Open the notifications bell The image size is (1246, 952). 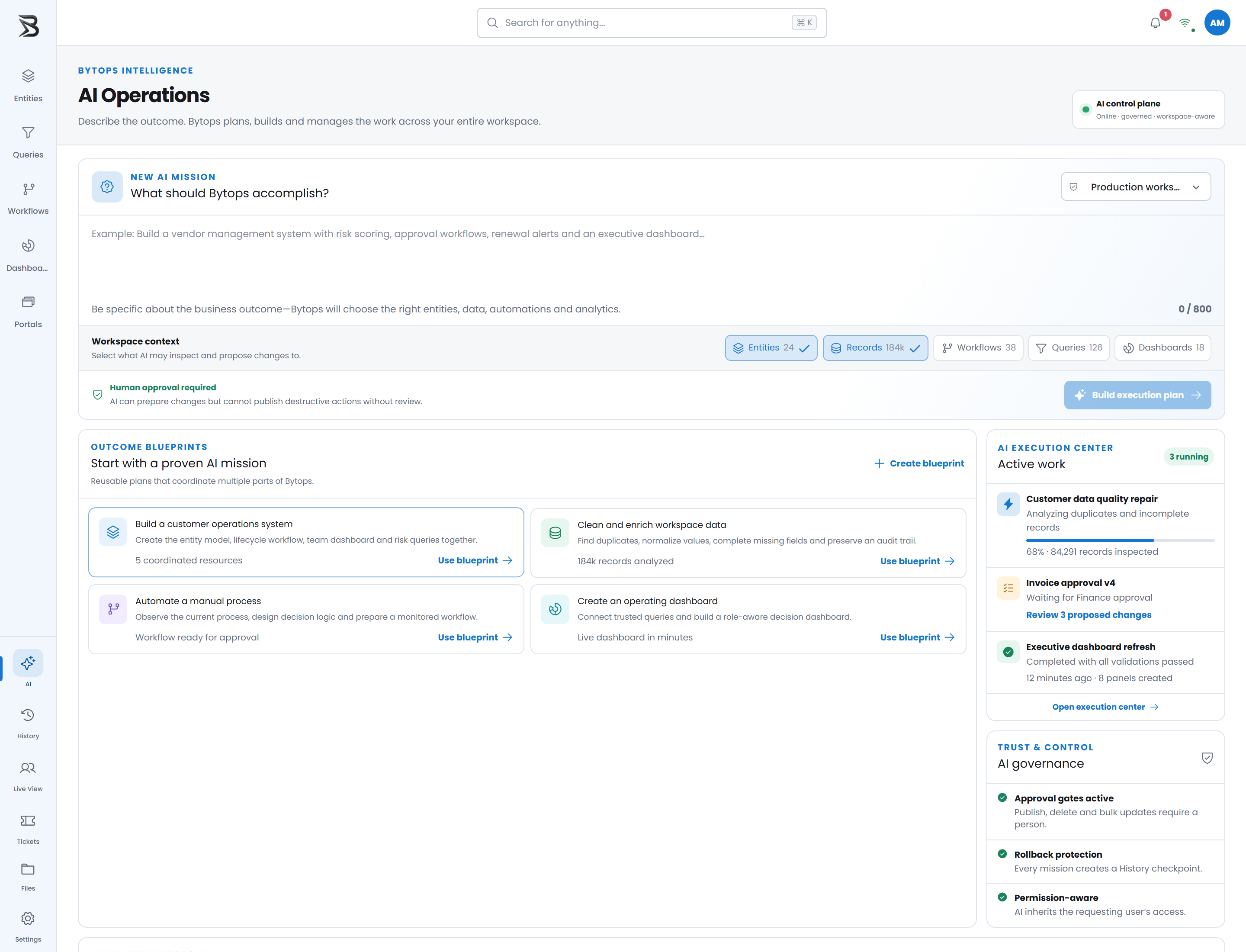click(x=1155, y=23)
